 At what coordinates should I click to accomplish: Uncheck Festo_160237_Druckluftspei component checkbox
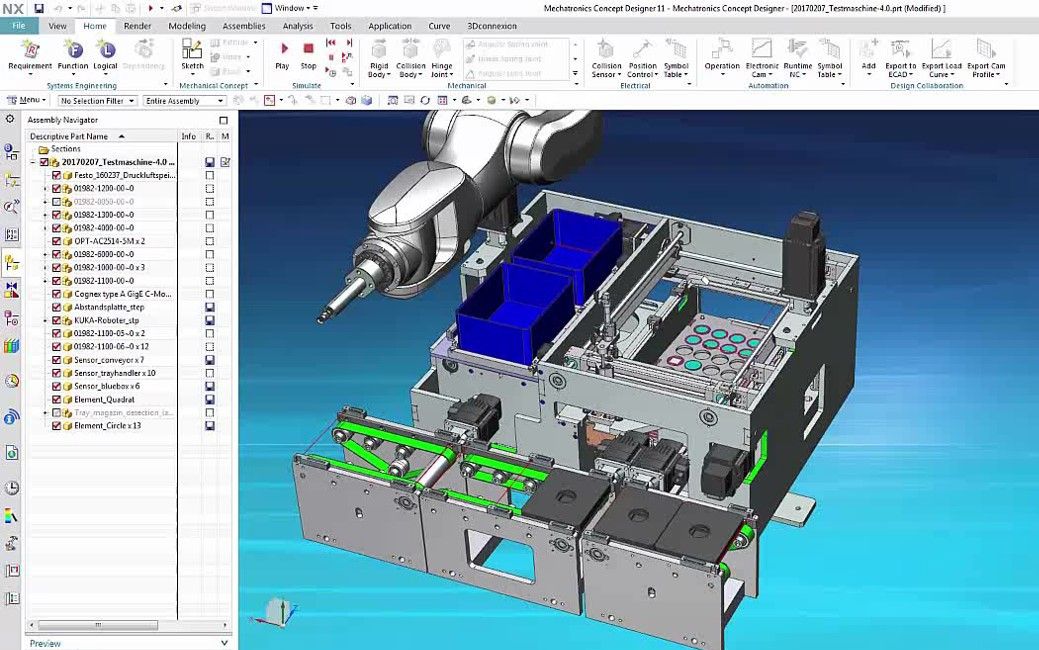tap(56, 176)
